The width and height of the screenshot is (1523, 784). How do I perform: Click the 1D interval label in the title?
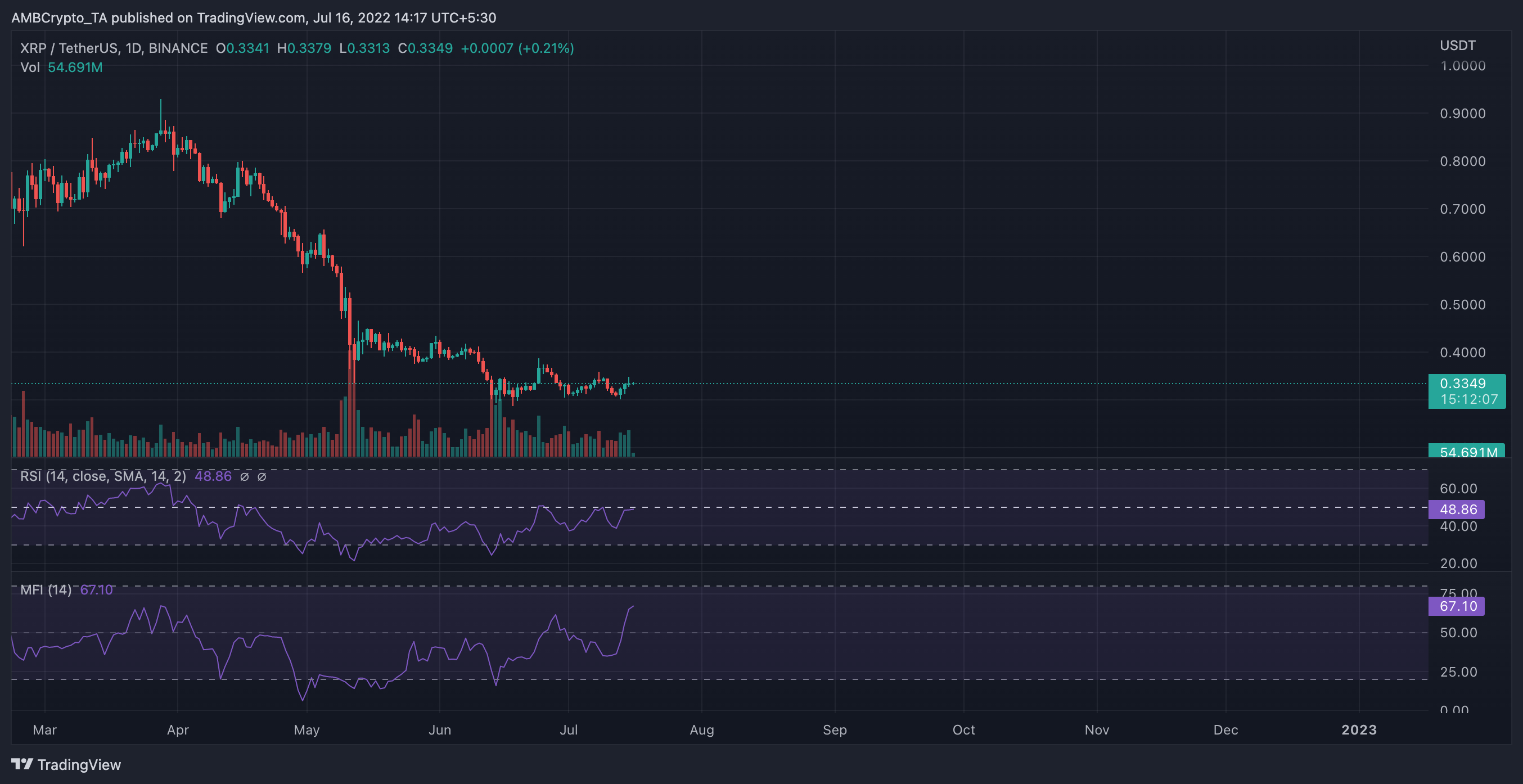click(x=134, y=48)
